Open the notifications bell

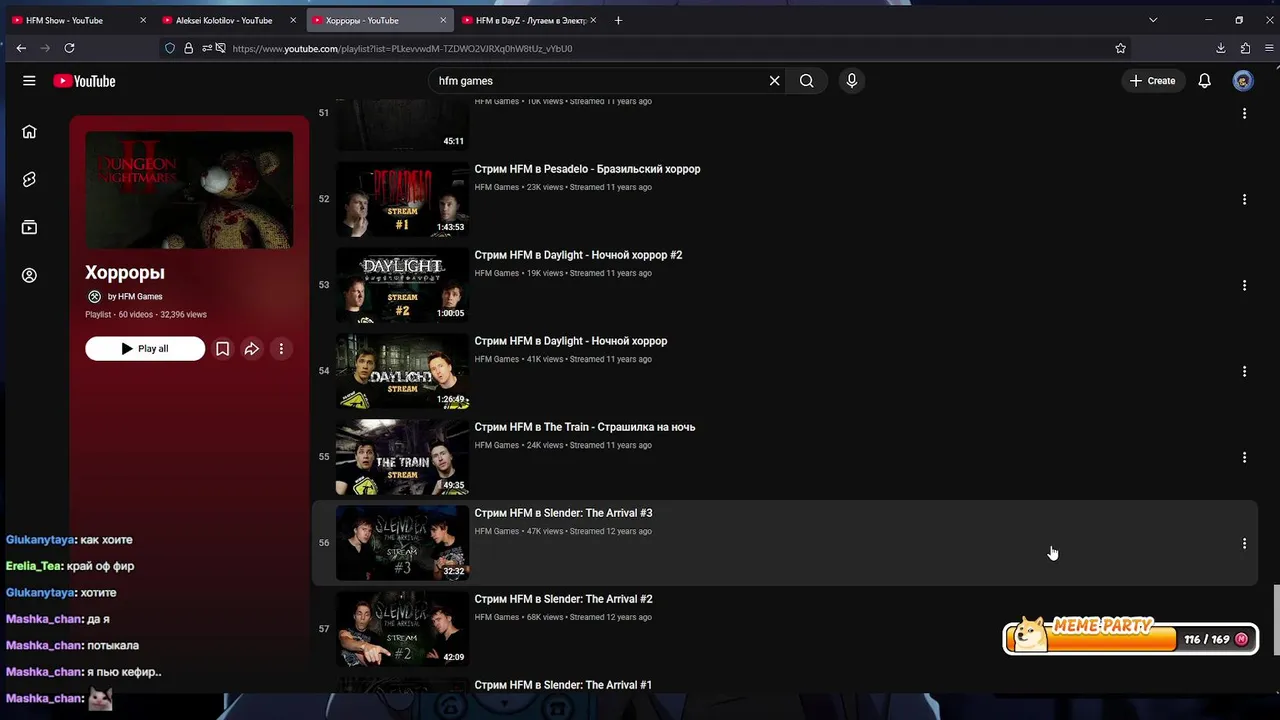click(x=1204, y=81)
